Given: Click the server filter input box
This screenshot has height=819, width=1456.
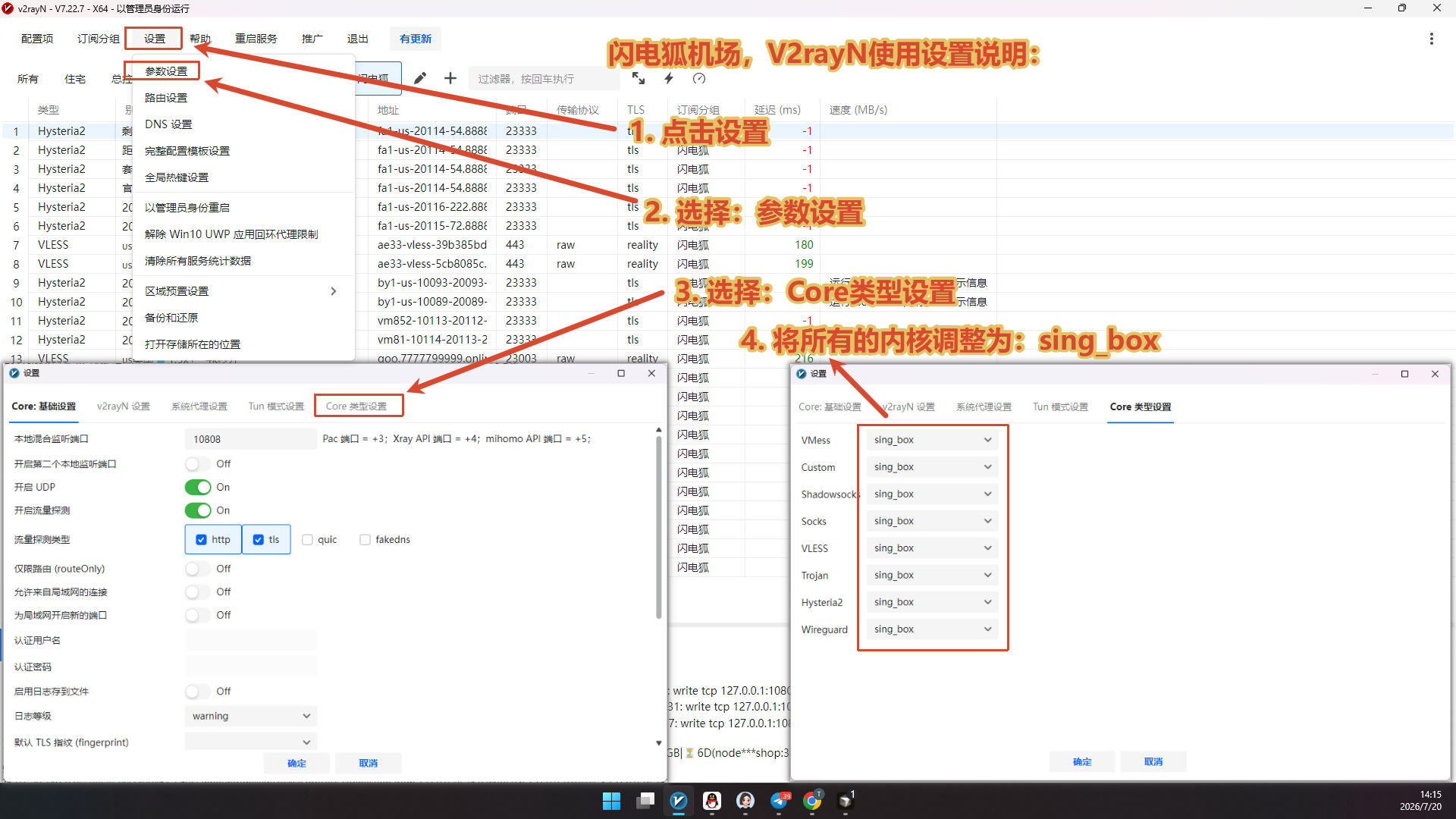Looking at the screenshot, I should tap(544, 79).
